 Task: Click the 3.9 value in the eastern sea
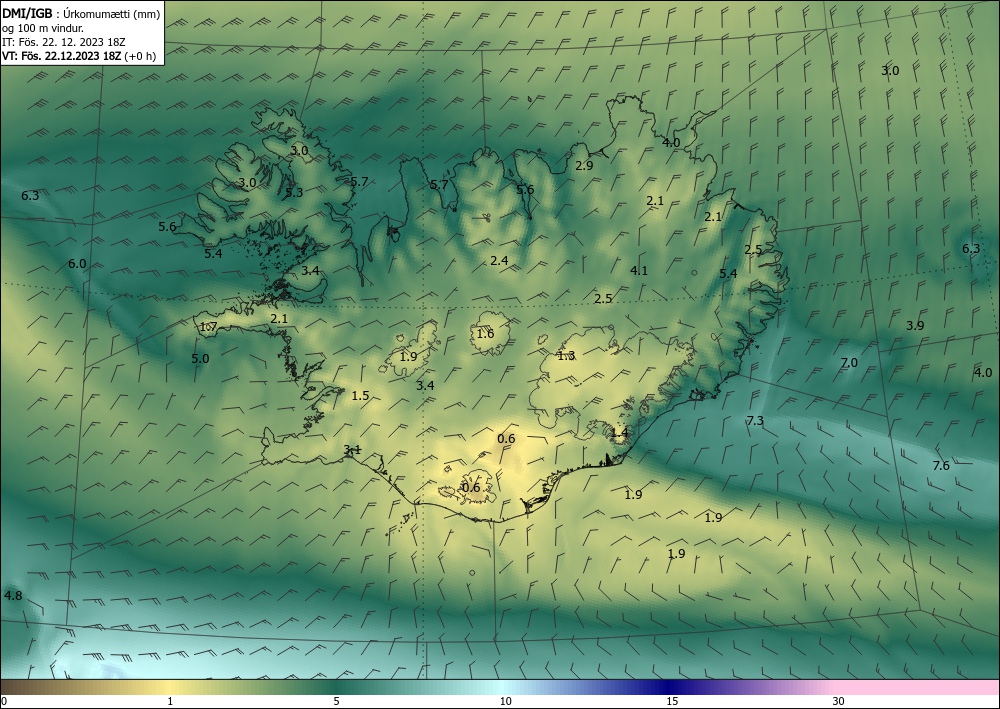click(915, 326)
